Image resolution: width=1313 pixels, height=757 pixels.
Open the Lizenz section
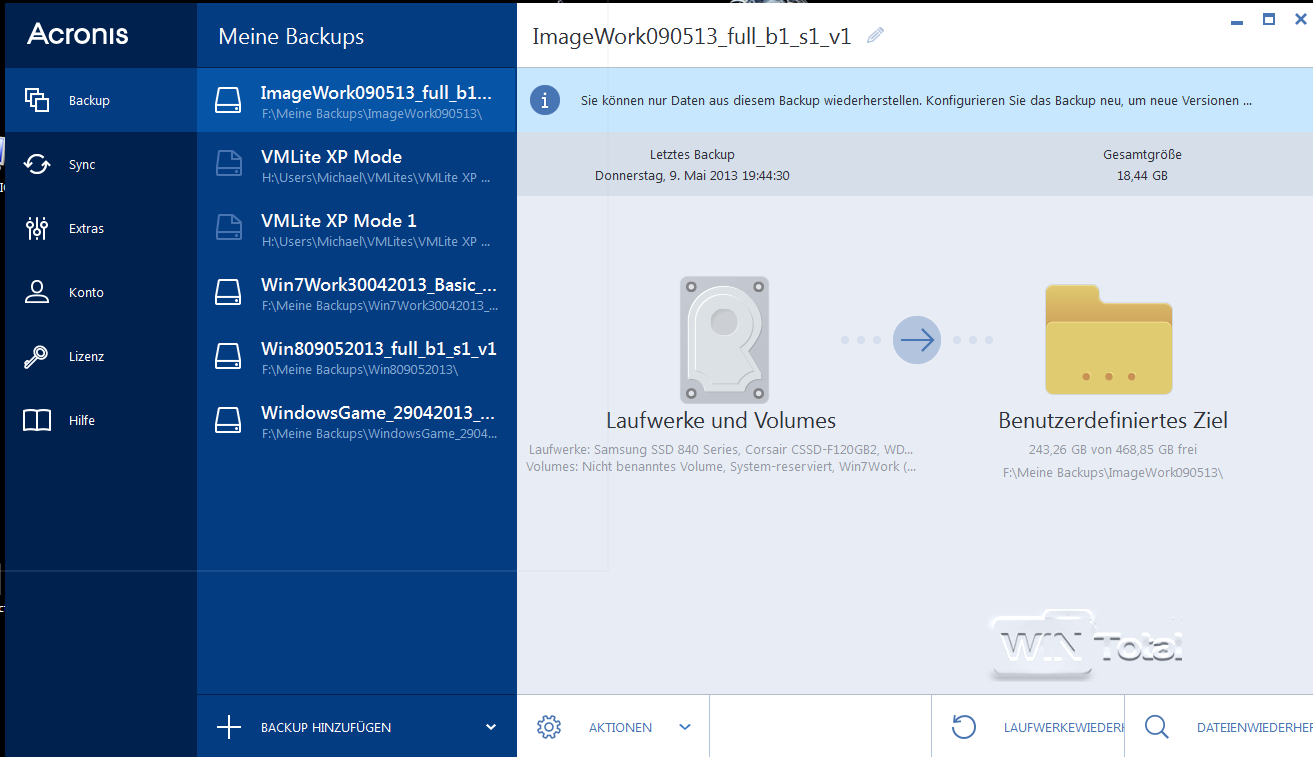coord(101,356)
